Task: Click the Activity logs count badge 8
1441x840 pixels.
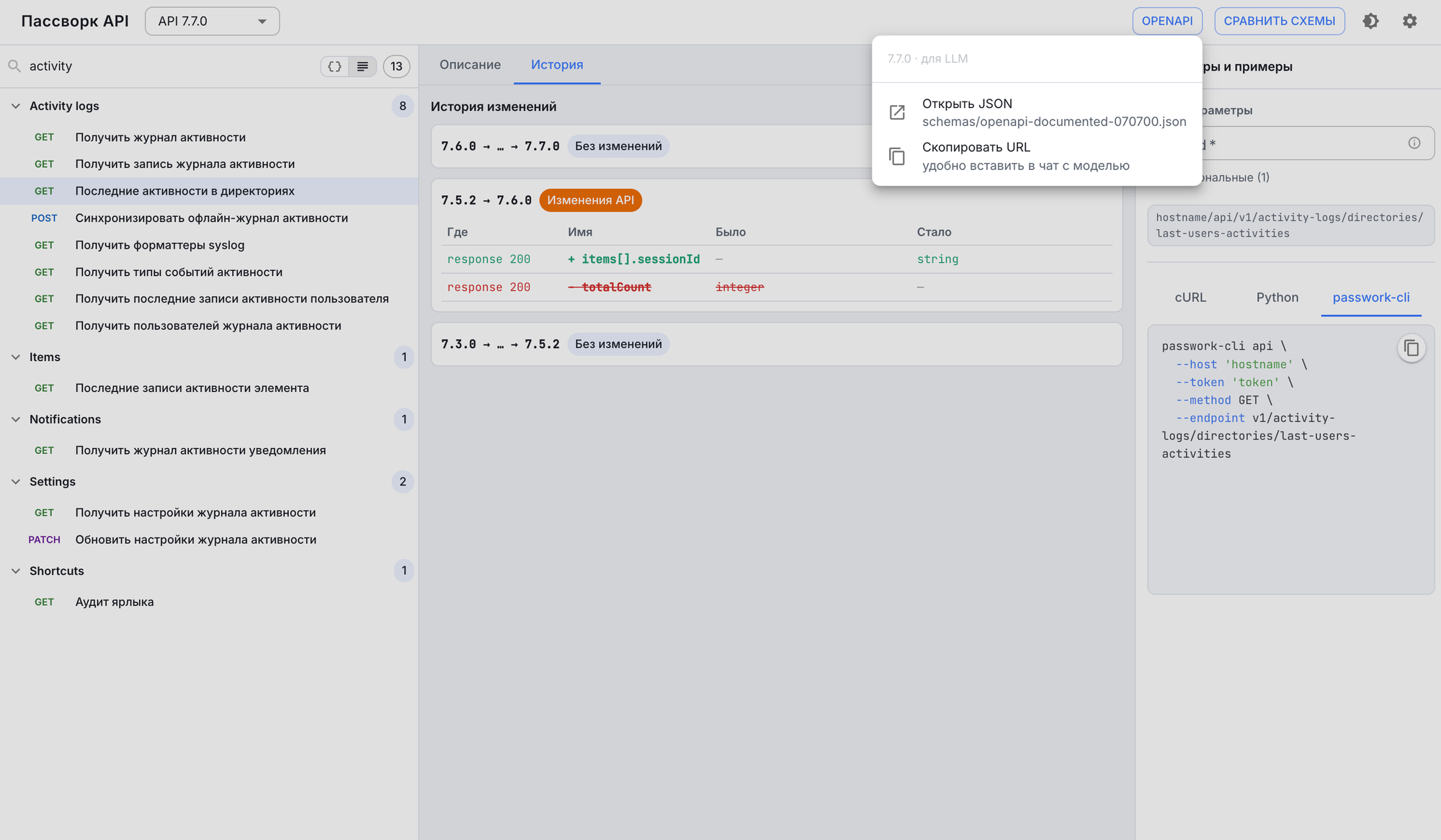Action: click(403, 106)
